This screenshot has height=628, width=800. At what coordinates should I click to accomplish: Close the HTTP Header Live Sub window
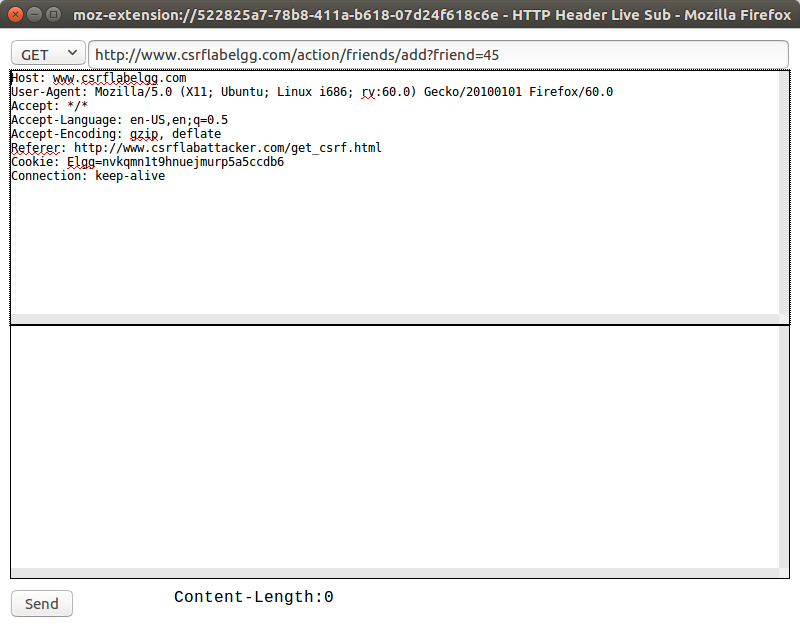(15, 14)
